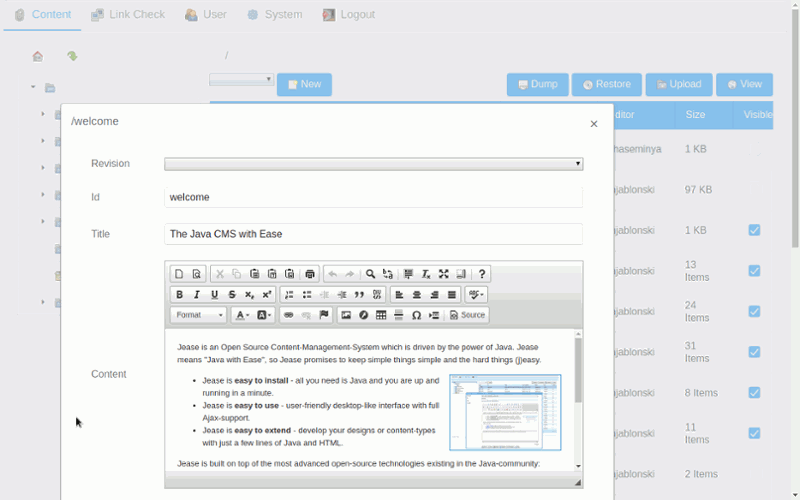The width and height of the screenshot is (800, 500).
Task: Click the Insert Link icon
Action: [288, 315]
